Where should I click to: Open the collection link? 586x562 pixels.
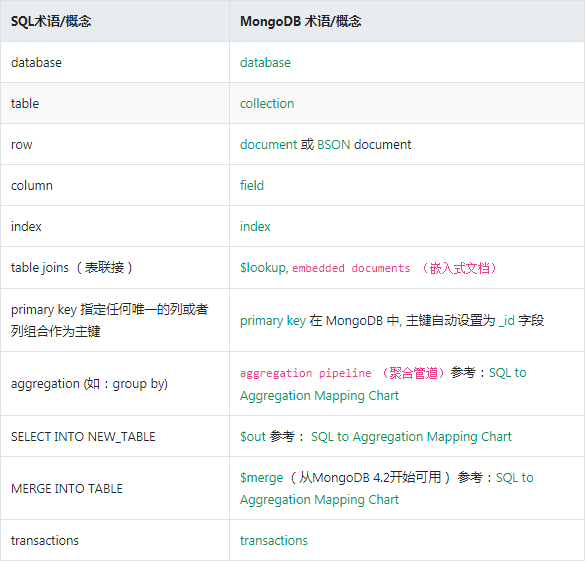(267, 104)
